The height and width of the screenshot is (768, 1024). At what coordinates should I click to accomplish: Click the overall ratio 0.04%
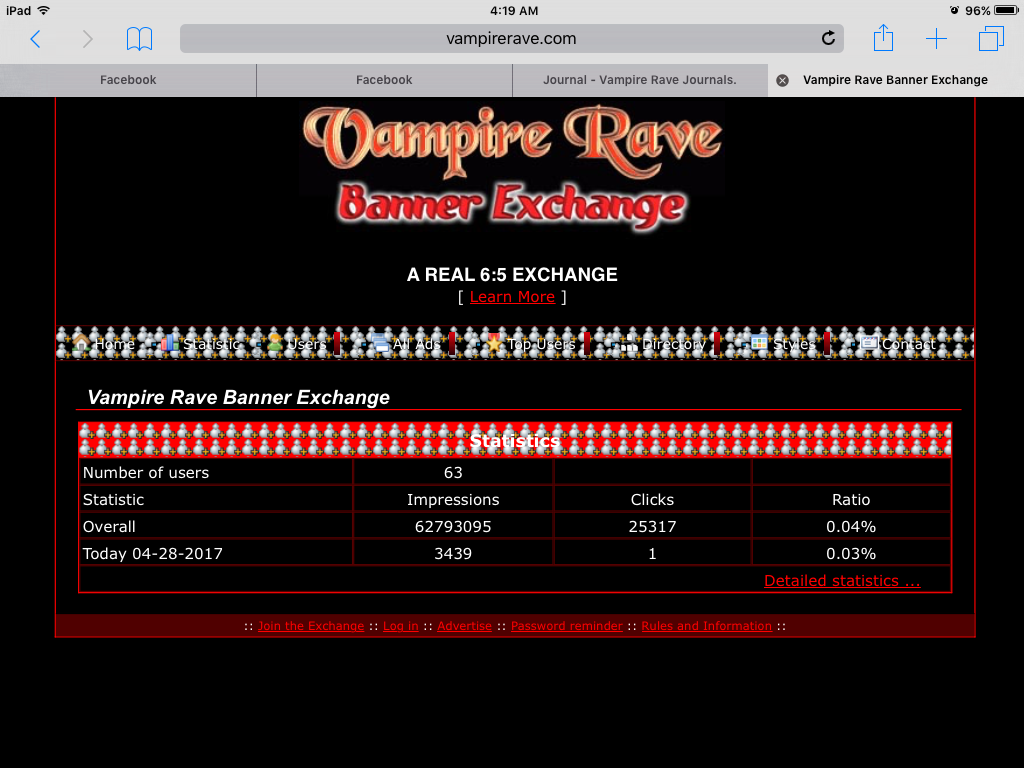click(x=851, y=526)
